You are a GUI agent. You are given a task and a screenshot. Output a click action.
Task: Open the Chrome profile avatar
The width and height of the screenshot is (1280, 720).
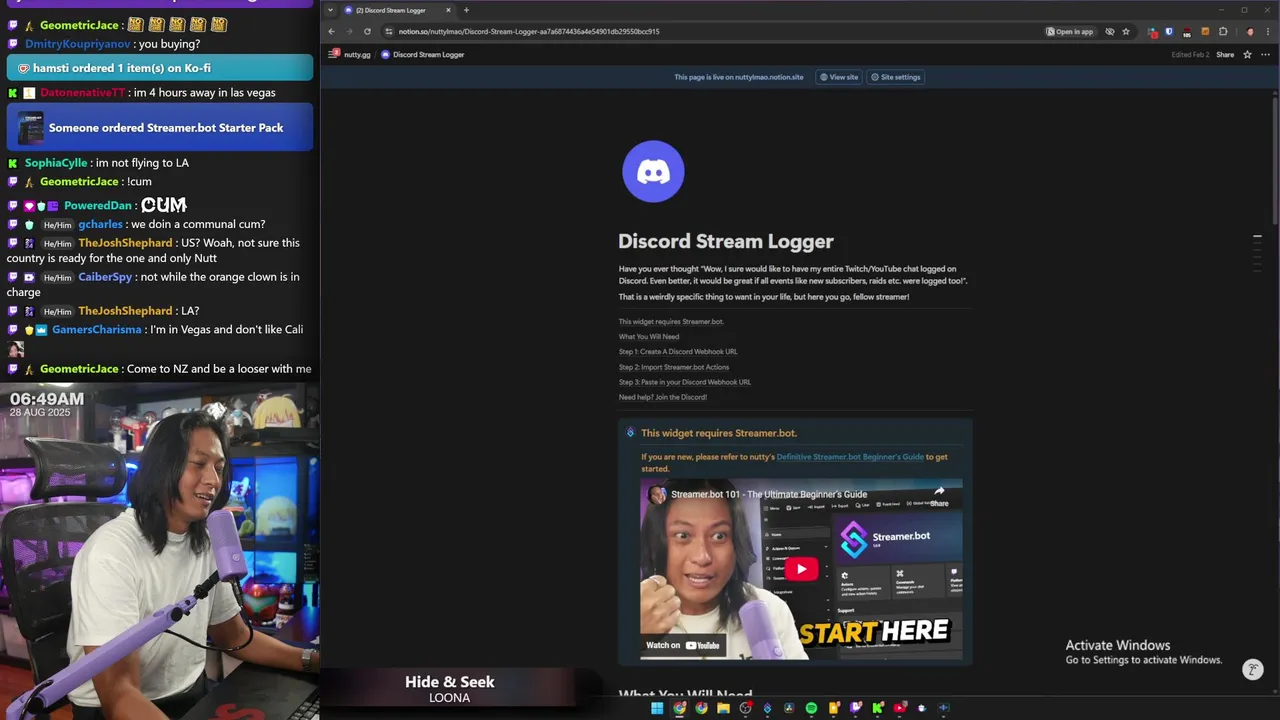[x=1250, y=31]
